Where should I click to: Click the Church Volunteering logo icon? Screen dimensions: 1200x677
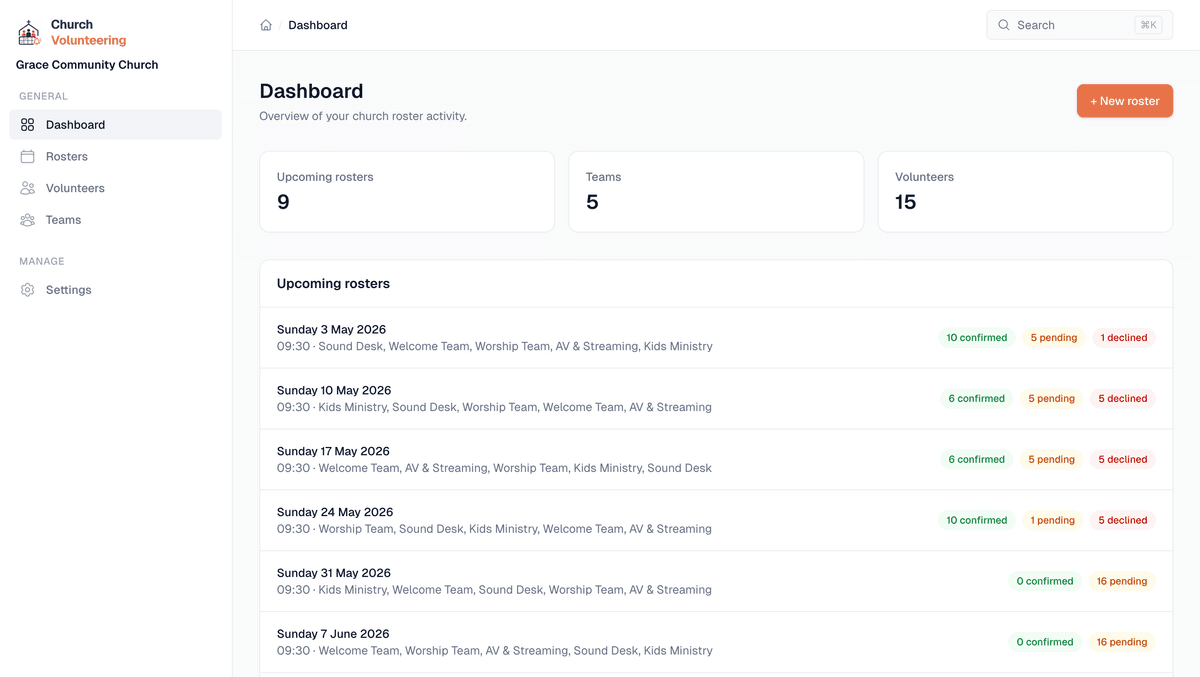[x=29, y=33]
